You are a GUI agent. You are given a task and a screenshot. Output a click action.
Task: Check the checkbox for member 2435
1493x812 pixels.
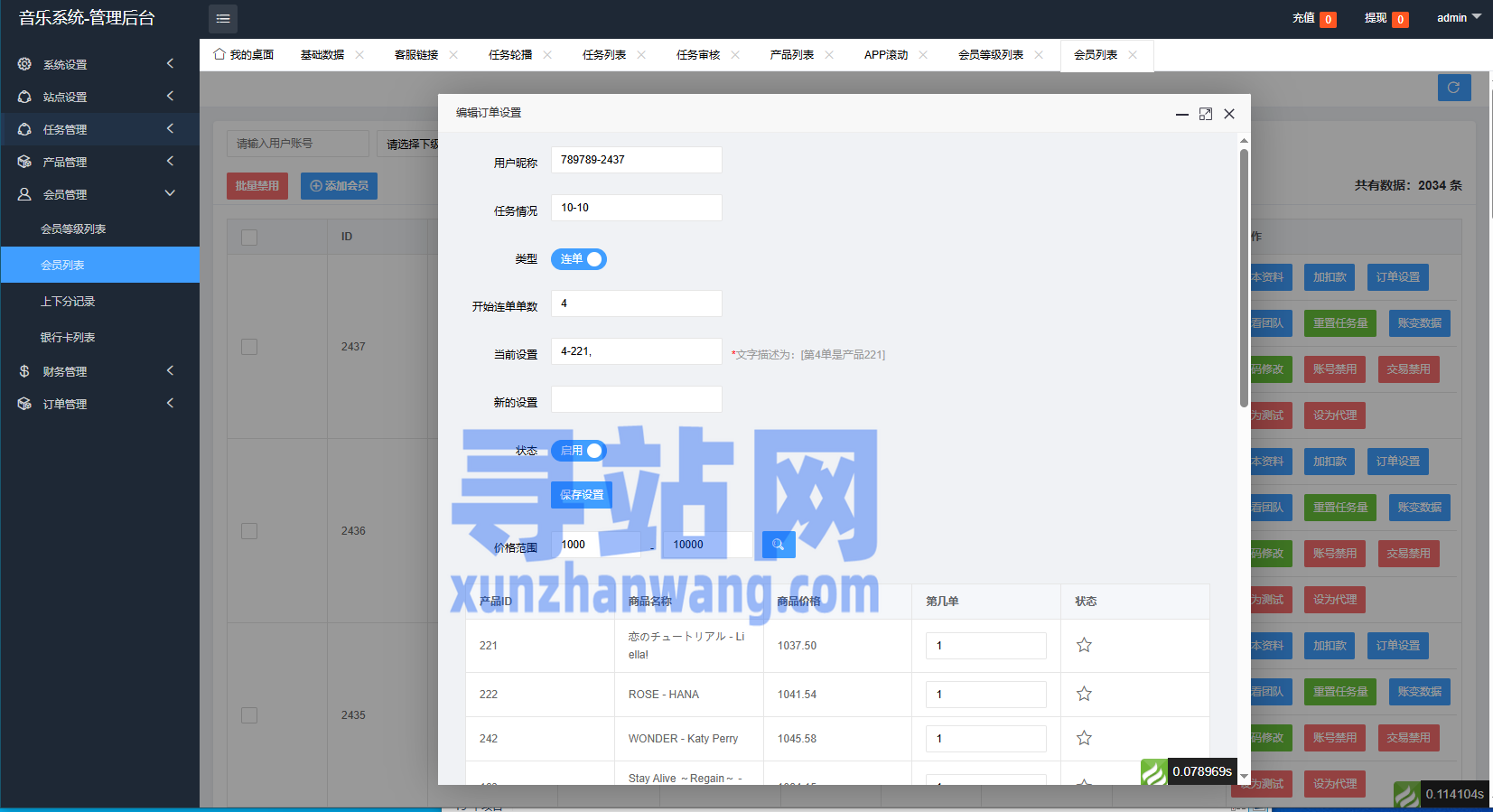point(249,715)
